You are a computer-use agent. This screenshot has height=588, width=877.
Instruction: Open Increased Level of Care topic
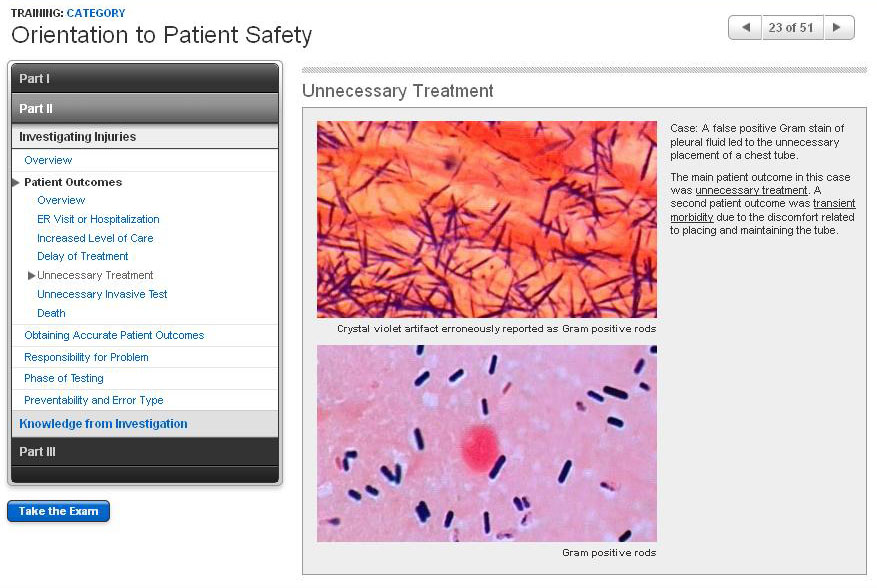[x=95, y=238]
